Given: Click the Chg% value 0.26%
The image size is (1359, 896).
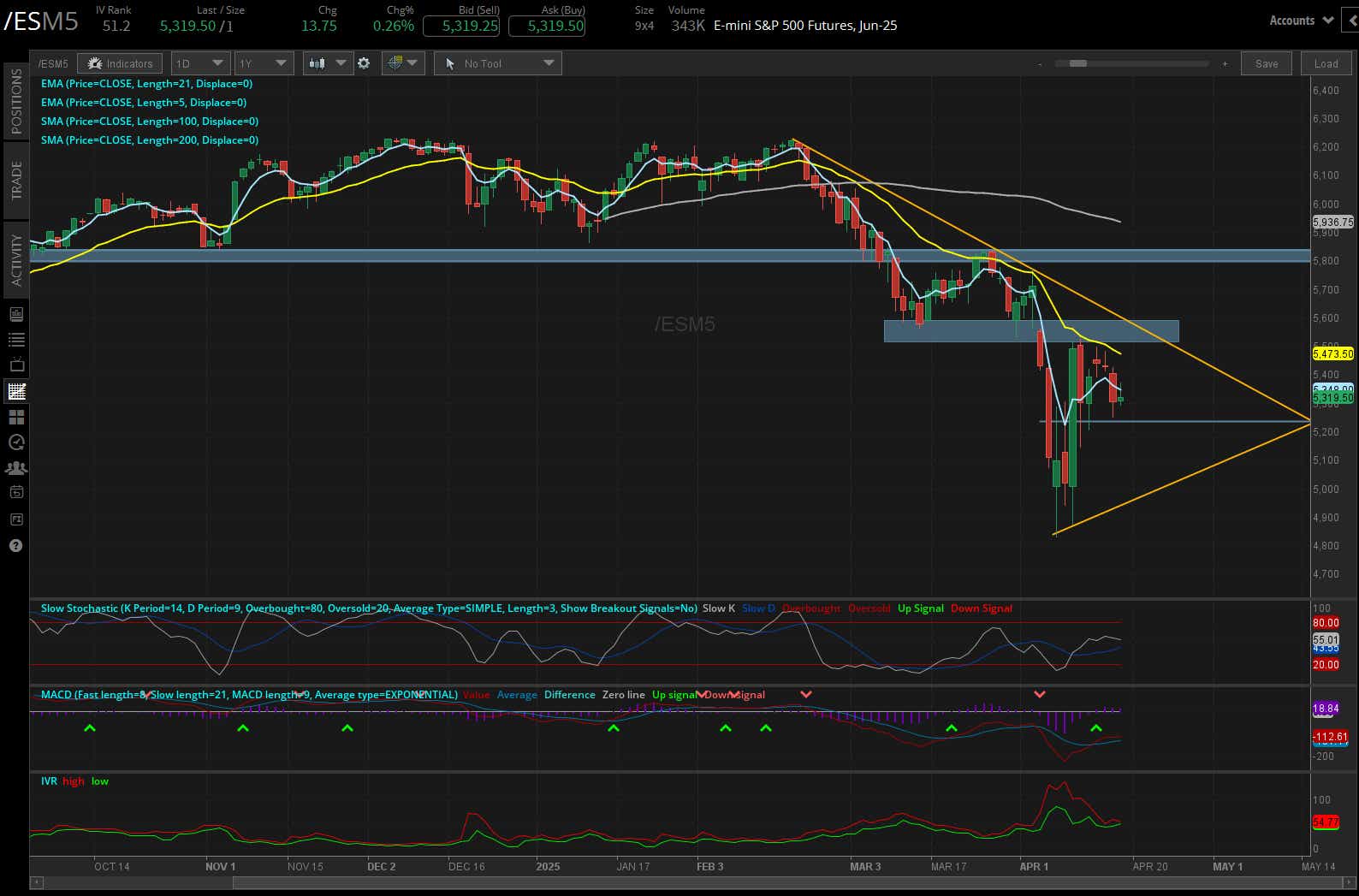Looking at the screenshot, I should tap(394, 26).
